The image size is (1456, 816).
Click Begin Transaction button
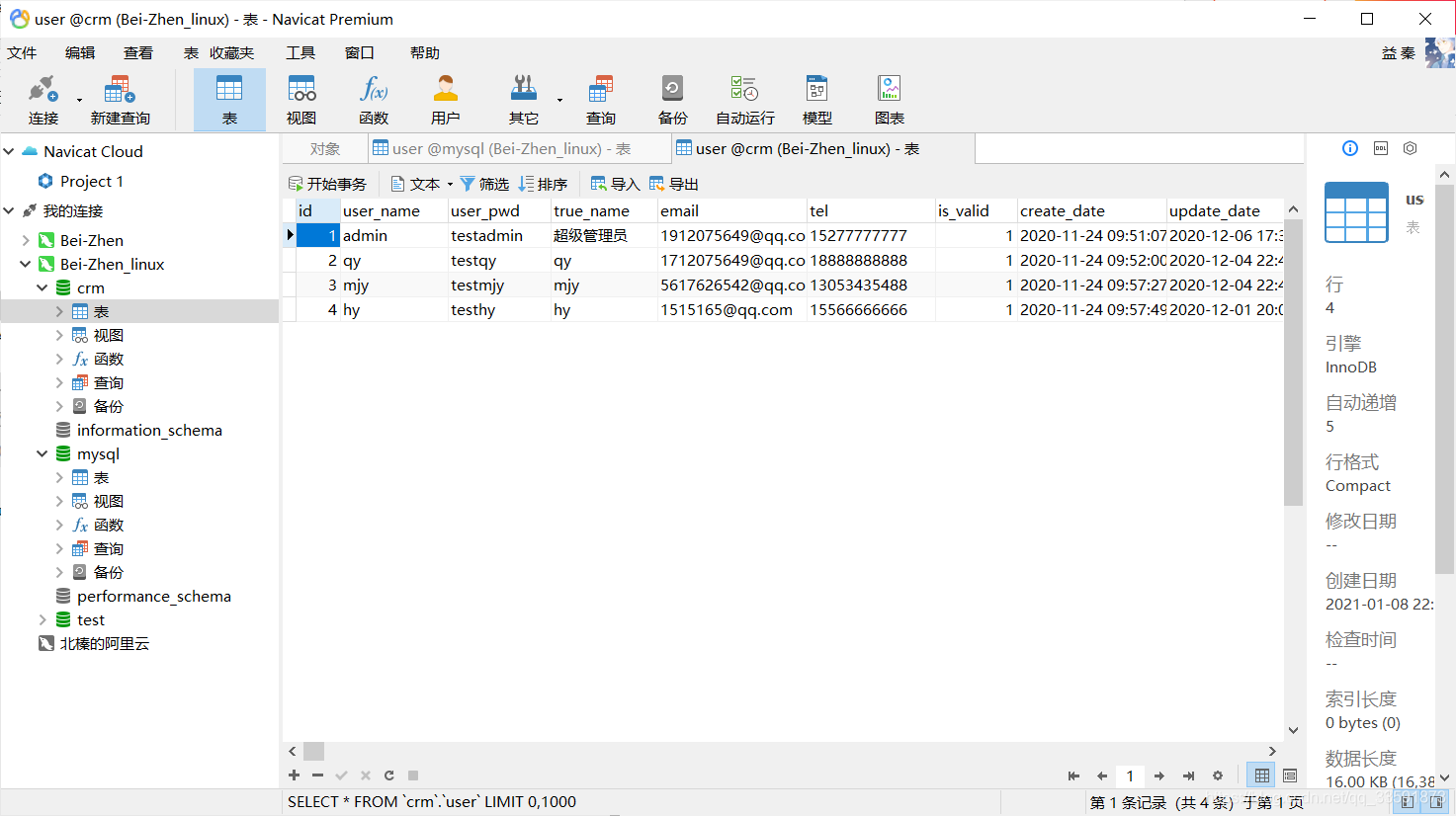[327, 184]
